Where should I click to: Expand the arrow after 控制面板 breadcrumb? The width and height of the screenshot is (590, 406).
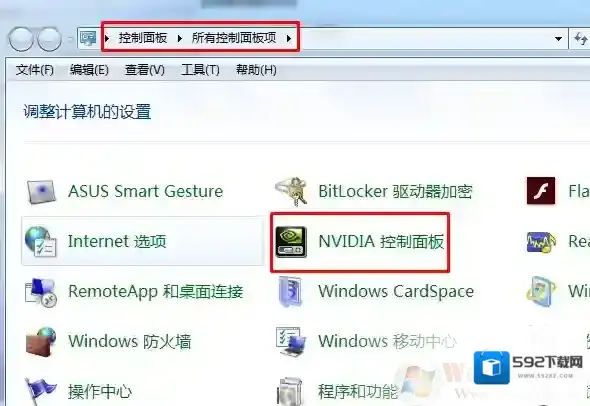coord(180,38)
